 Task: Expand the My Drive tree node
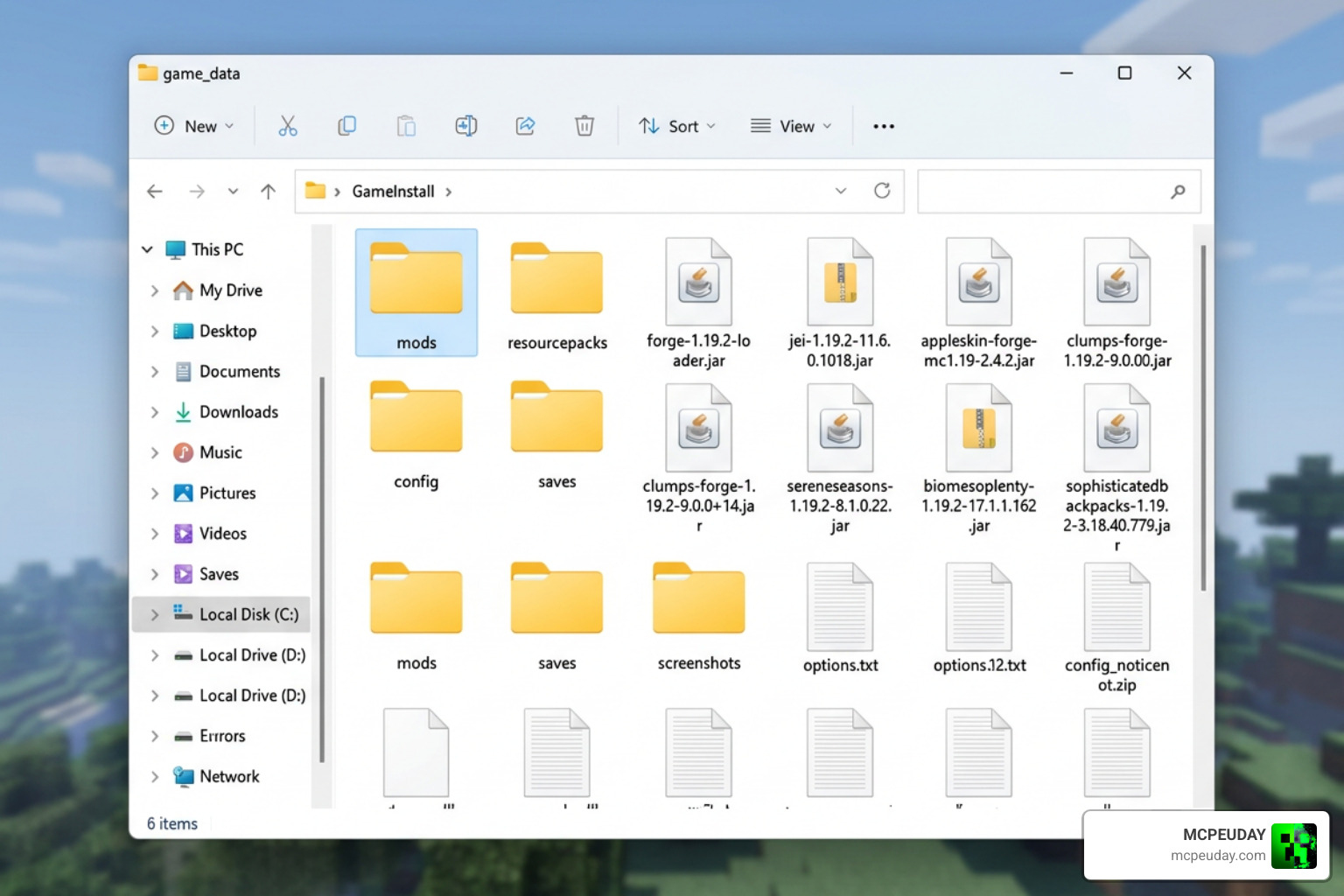(155, 290)
